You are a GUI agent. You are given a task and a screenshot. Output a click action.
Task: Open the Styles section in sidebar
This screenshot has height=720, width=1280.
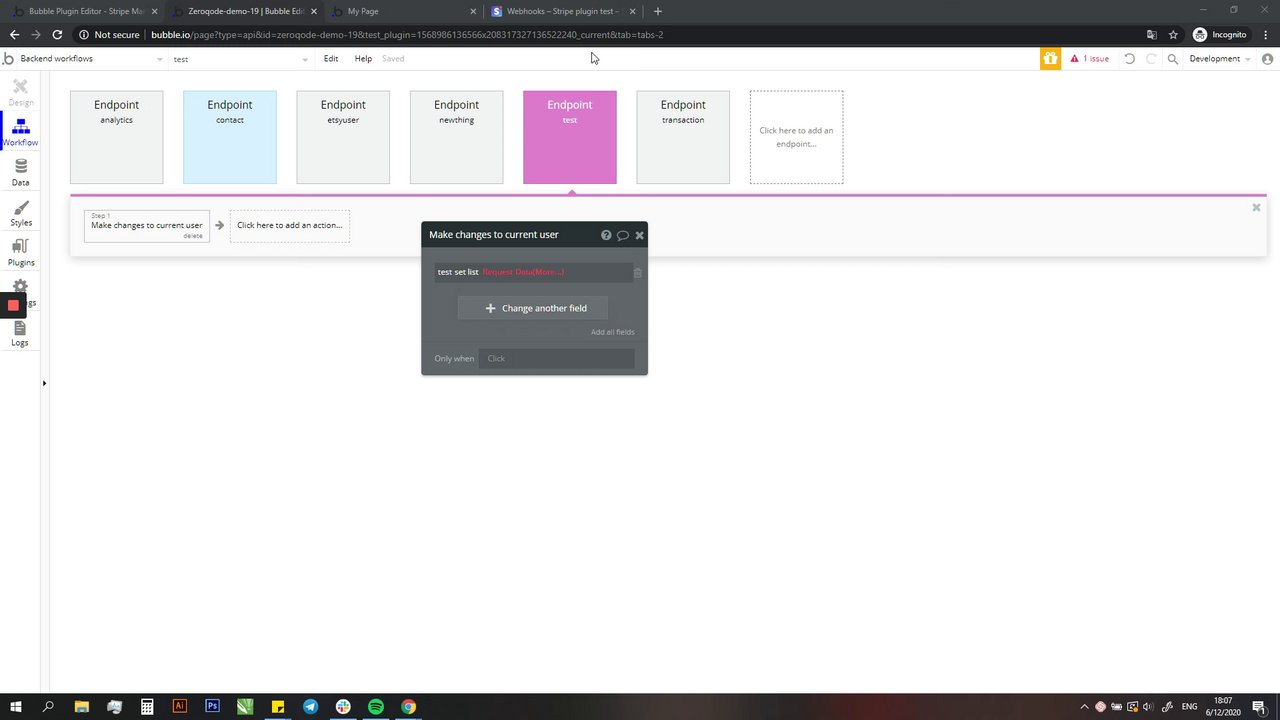20,213
